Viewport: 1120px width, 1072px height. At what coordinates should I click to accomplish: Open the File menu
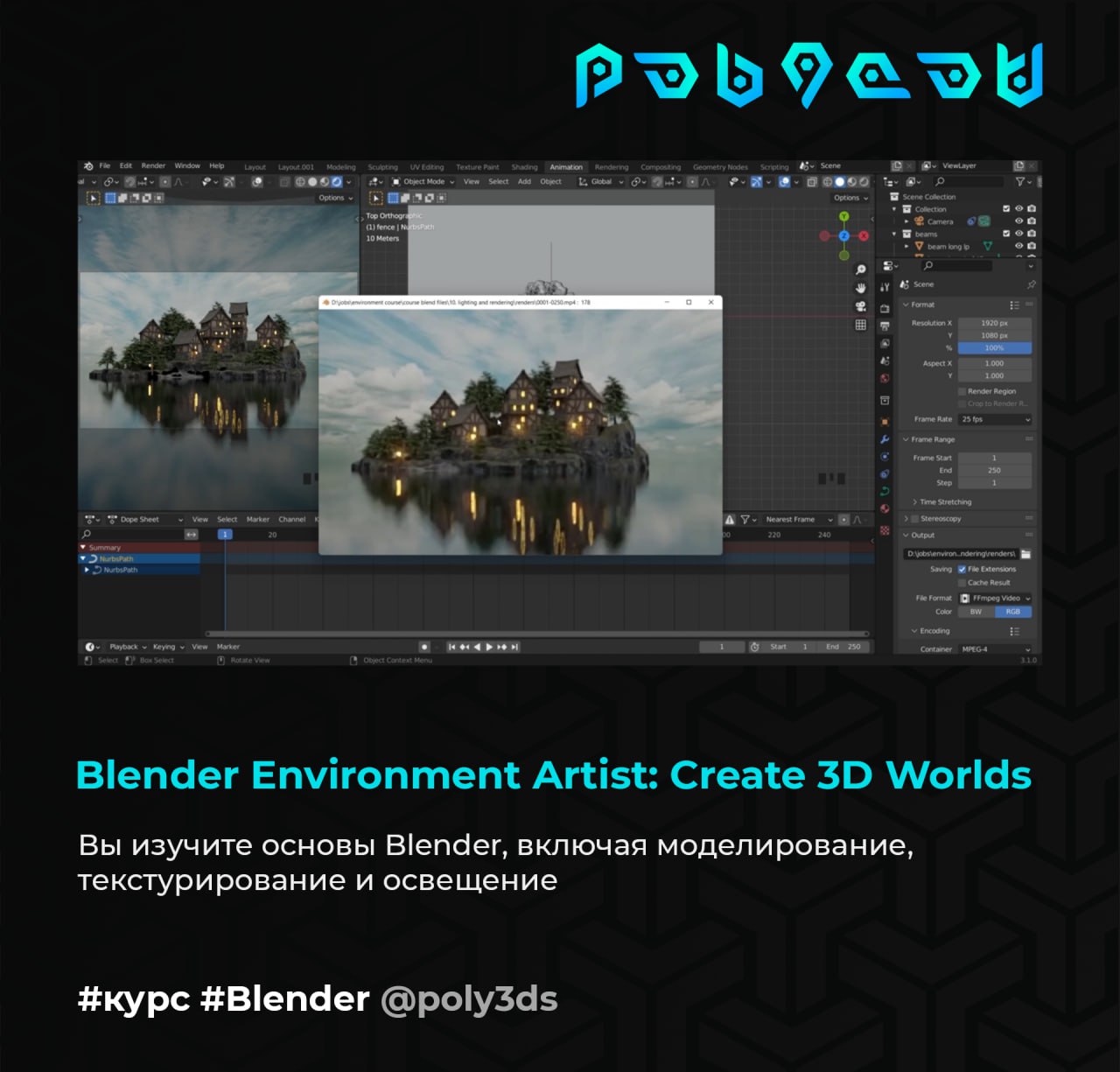[x=105, y=165]
